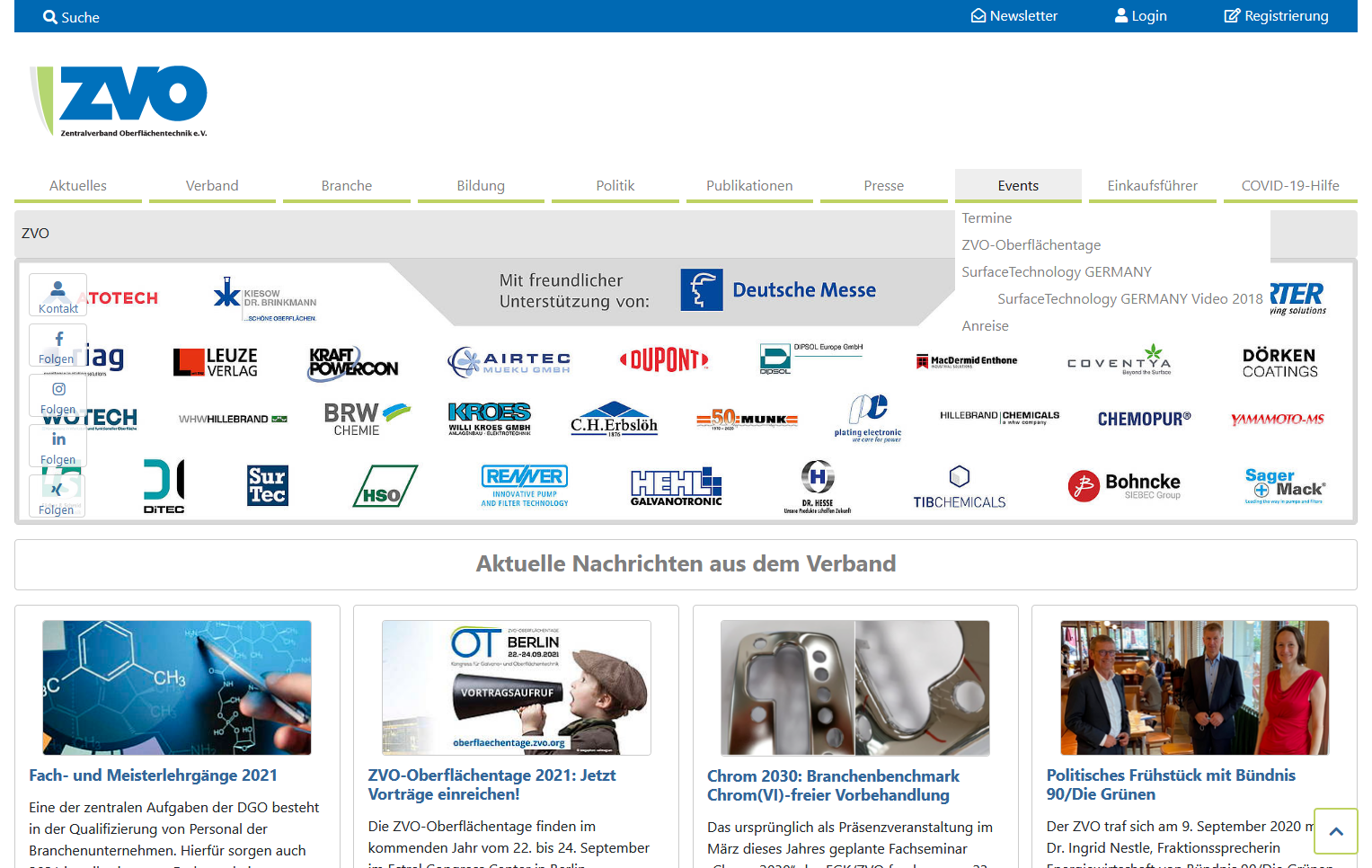The image size is (1372, 868).
Task: Click the Dr. Hesse logo
Action: coord(818,486)
